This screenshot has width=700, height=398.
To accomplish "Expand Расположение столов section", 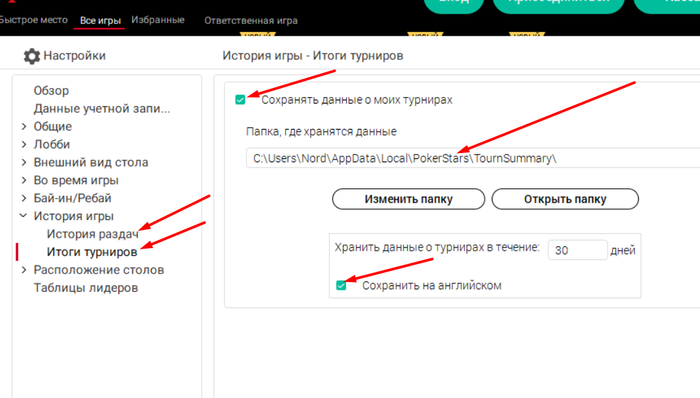I will pos(24,270).
